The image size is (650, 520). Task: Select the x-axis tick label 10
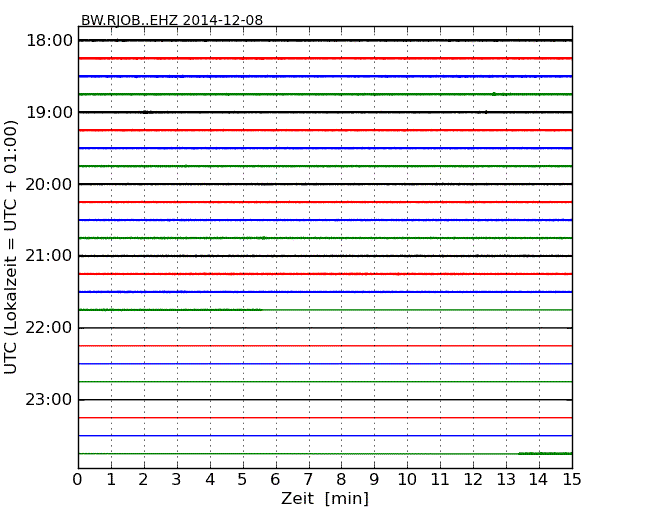tap(407, 479)
